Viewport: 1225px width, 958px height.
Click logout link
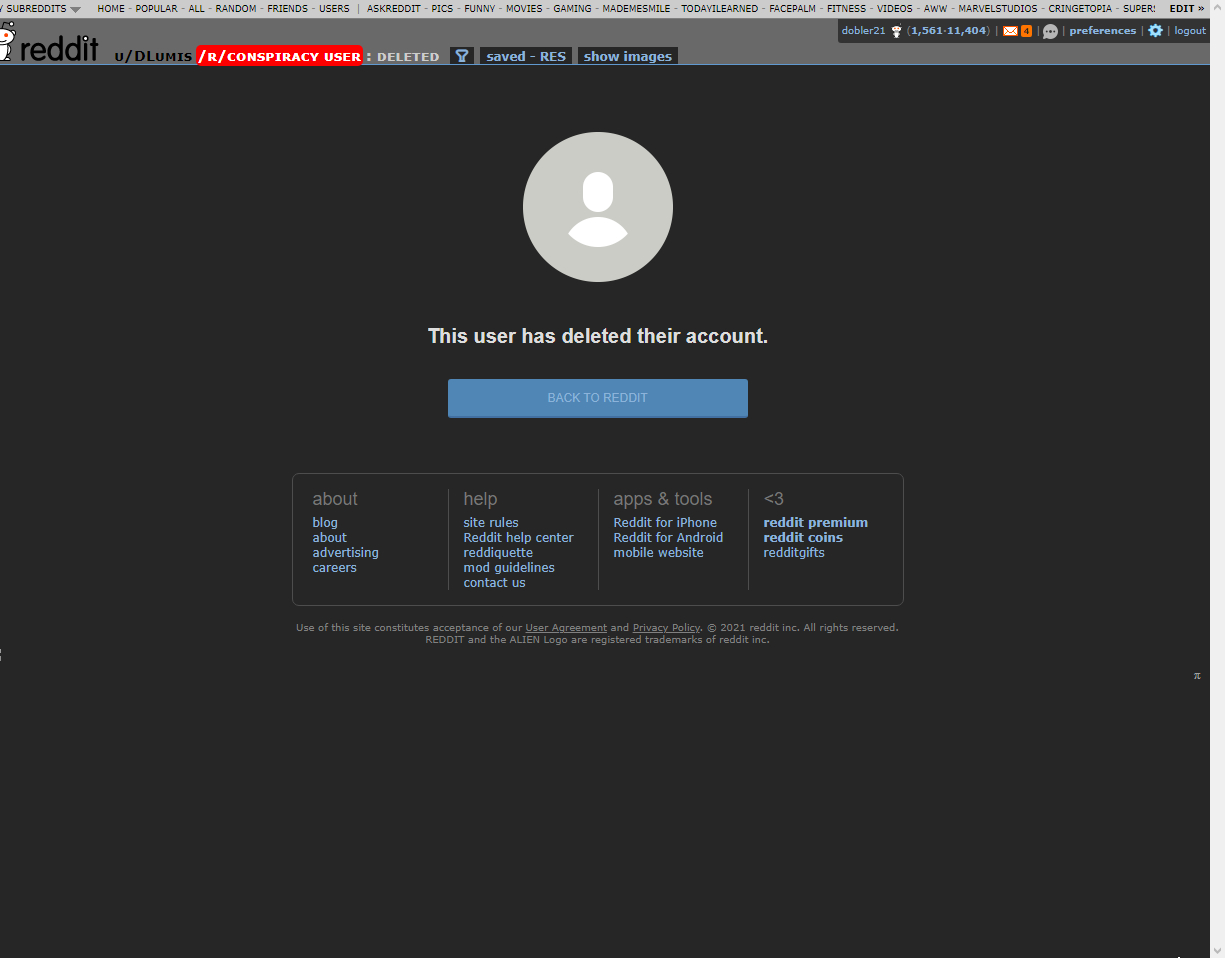click(x=1190, y=31)
